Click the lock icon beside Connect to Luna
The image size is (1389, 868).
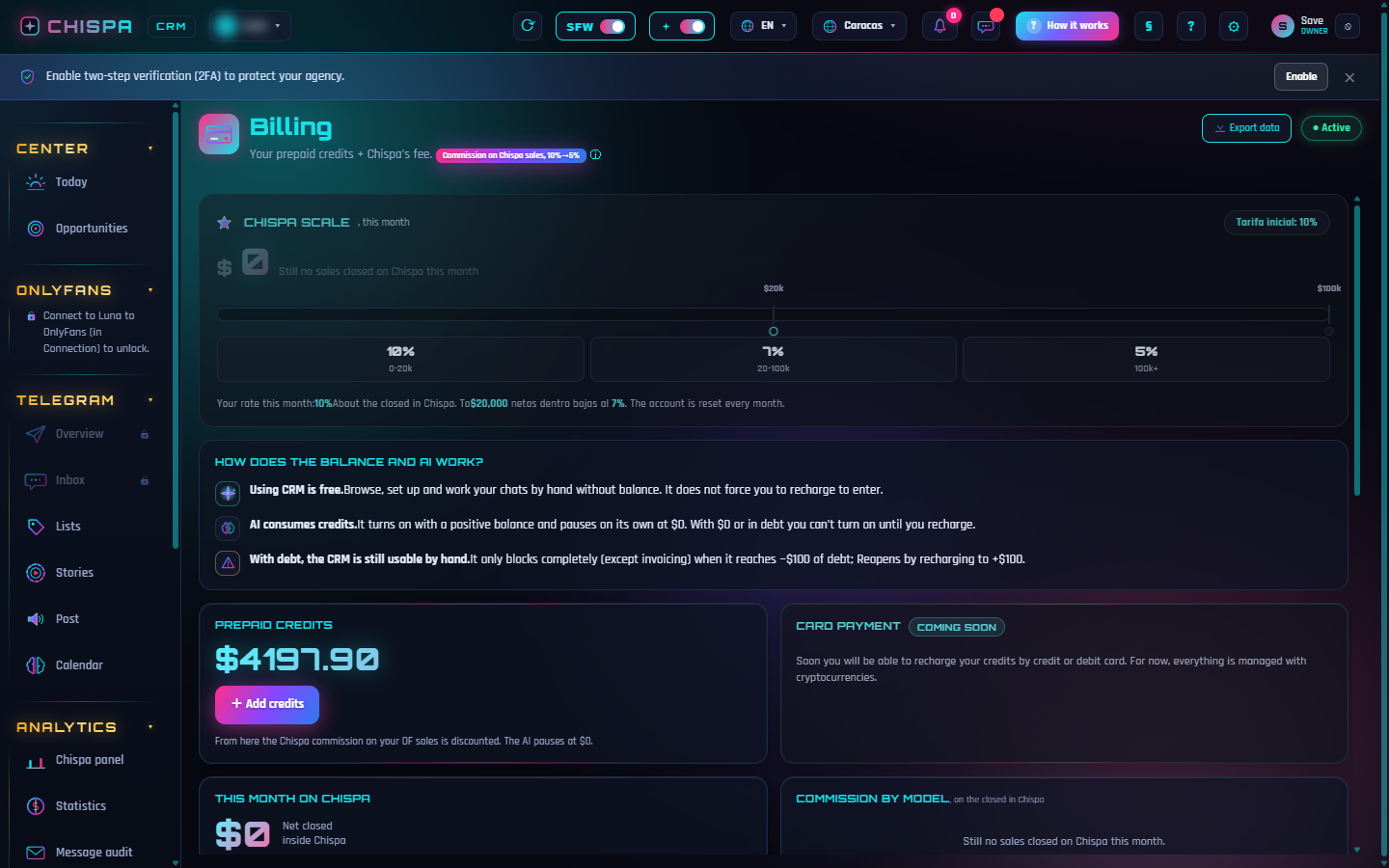[32, 315]
